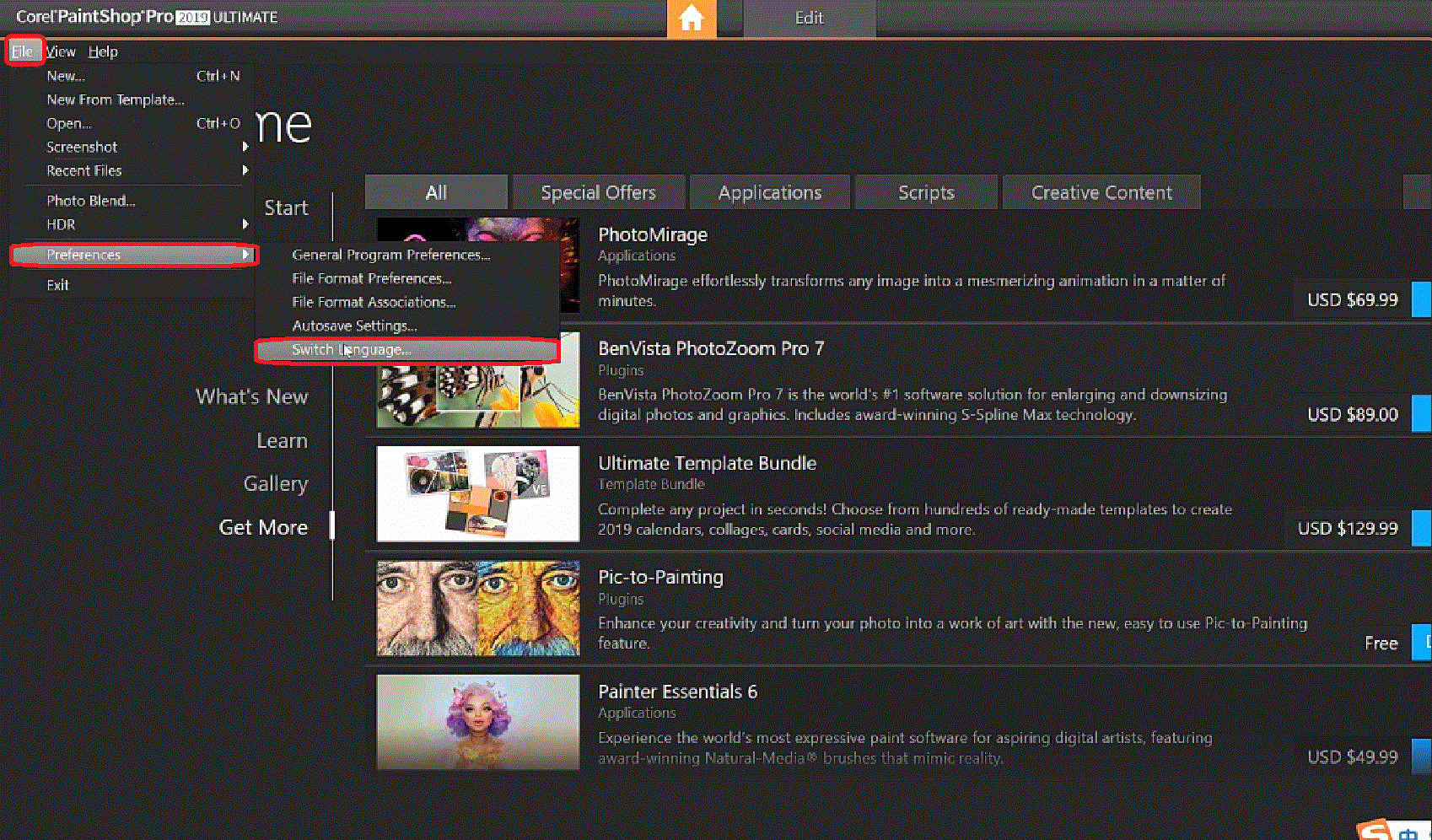
Task: Open Autosave Settings
Action: coord(354,326)
